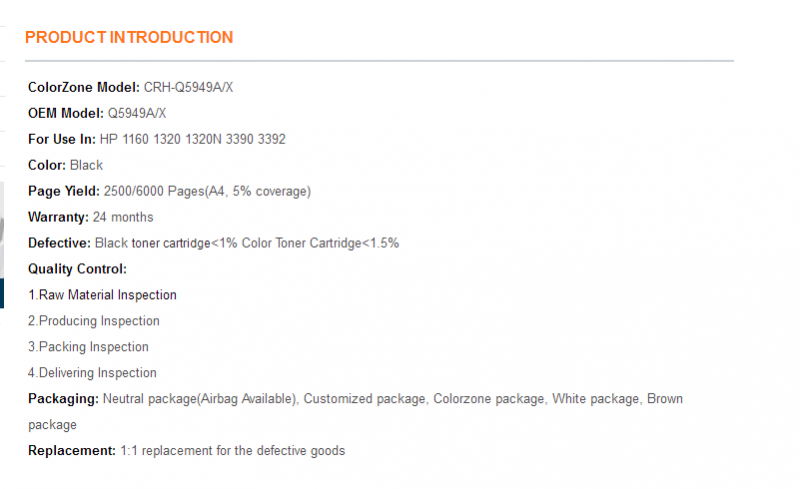800x489 pixels.
Task: Click 2.Producing Inspection line
Action: pos(94,321)
